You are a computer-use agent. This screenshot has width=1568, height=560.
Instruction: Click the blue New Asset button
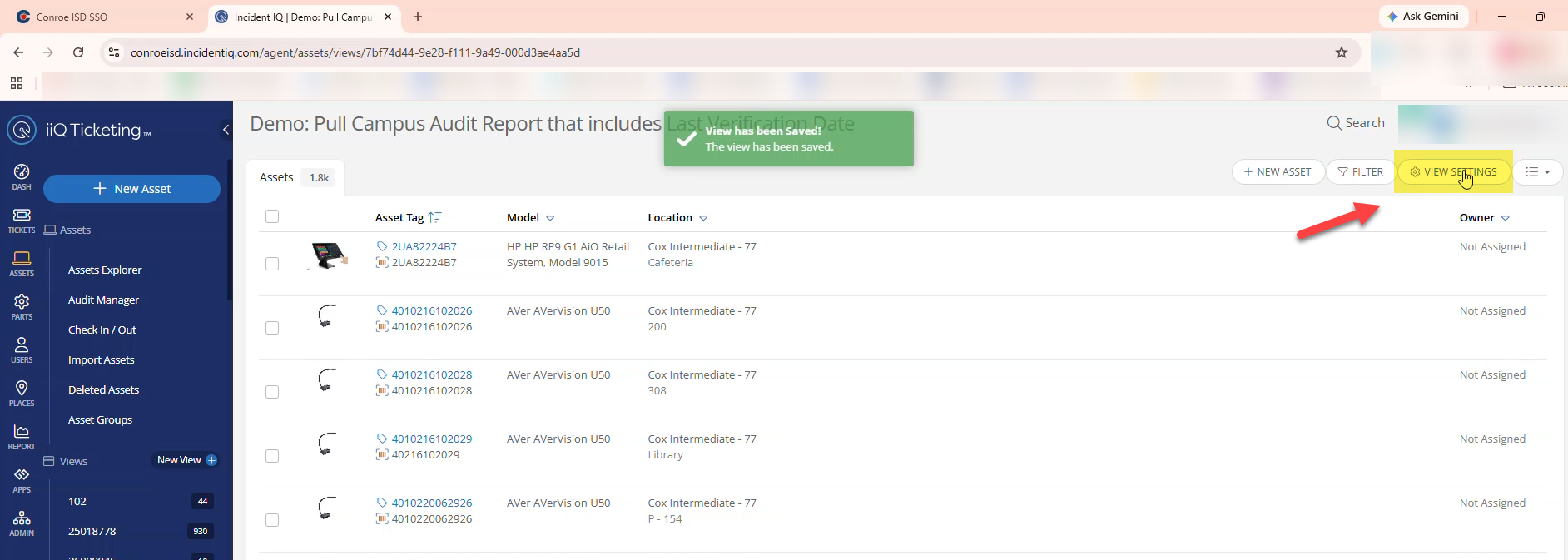click(x=131, y=189)
